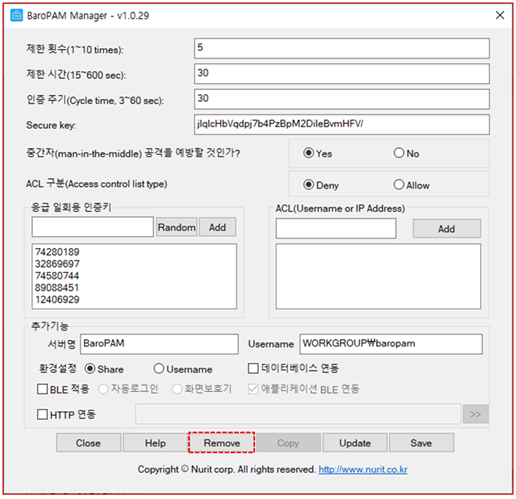Open the www.nurit.co.kr link
The height and width of the screenshot is (499, 516).
363,470
